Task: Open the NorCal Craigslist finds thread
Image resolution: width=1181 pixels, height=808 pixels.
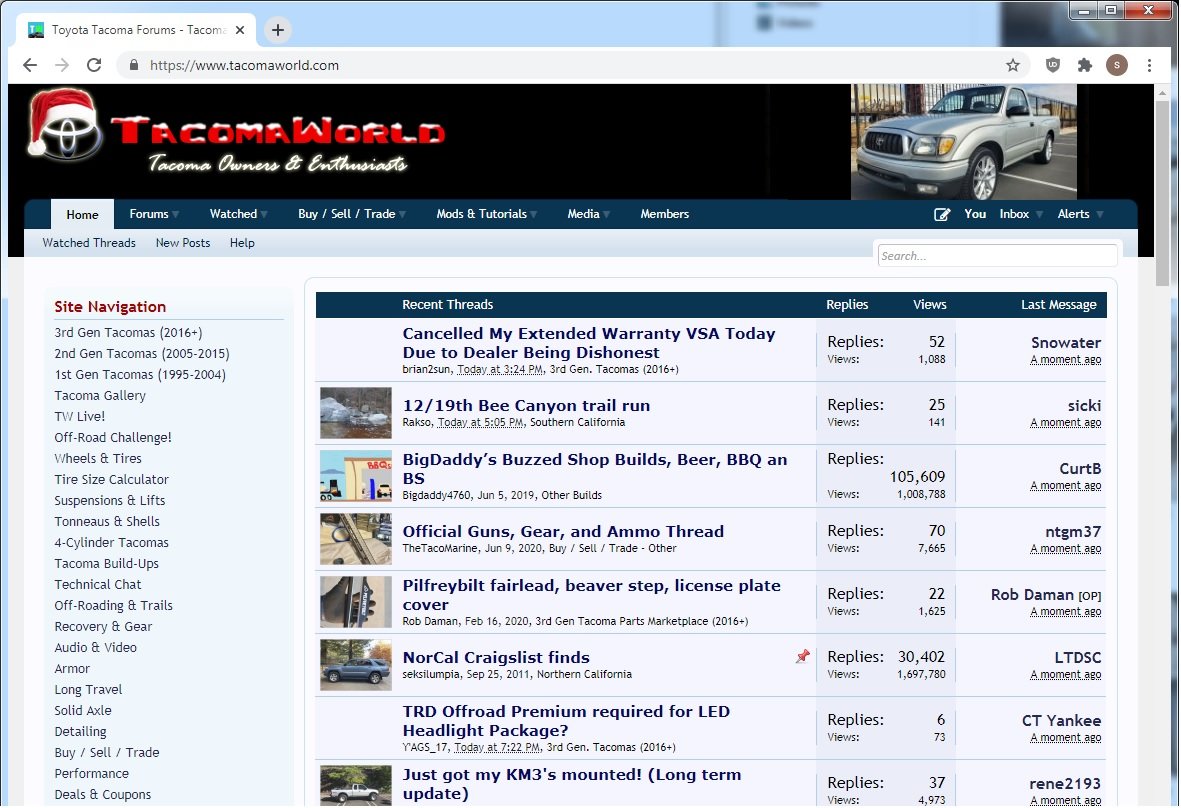Action: click(496, 657)
